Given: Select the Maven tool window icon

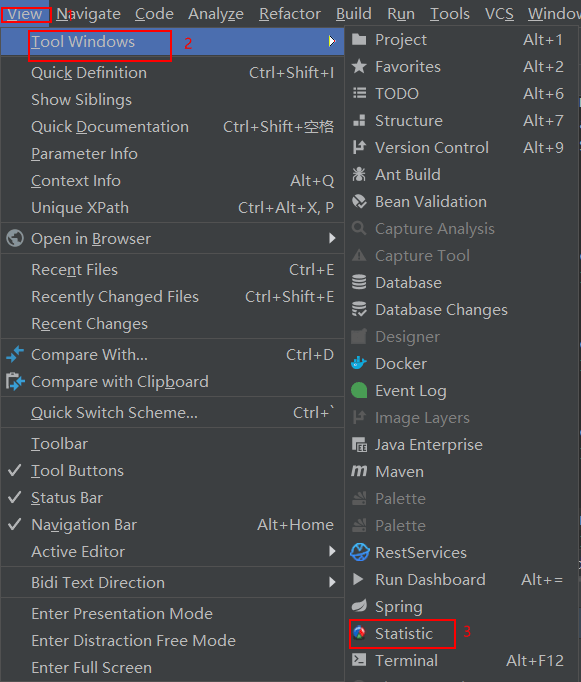Looking at the screenshot, I should (x=359, y=471).
